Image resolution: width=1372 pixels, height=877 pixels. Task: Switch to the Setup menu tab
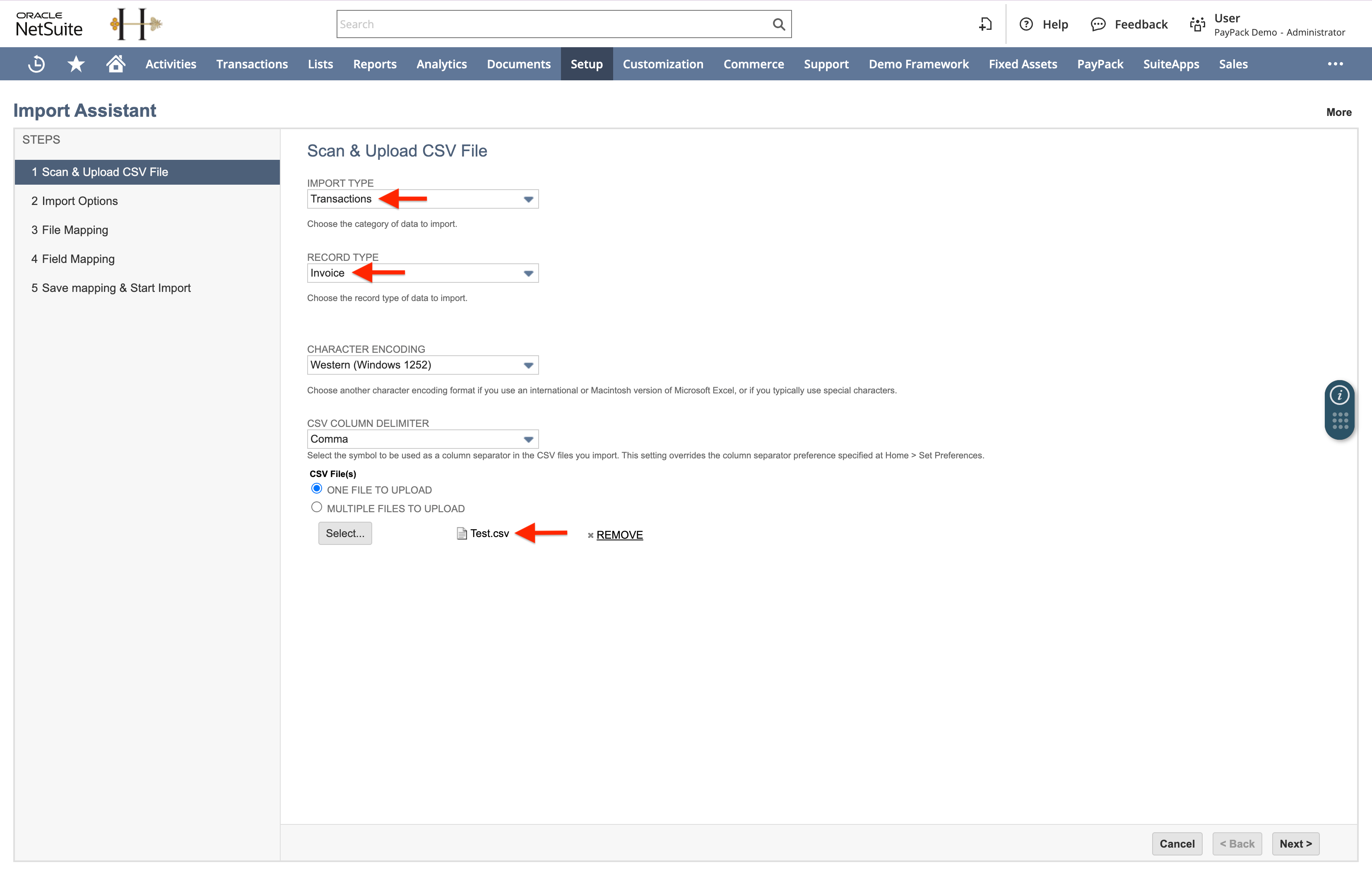tap(586, 64)
